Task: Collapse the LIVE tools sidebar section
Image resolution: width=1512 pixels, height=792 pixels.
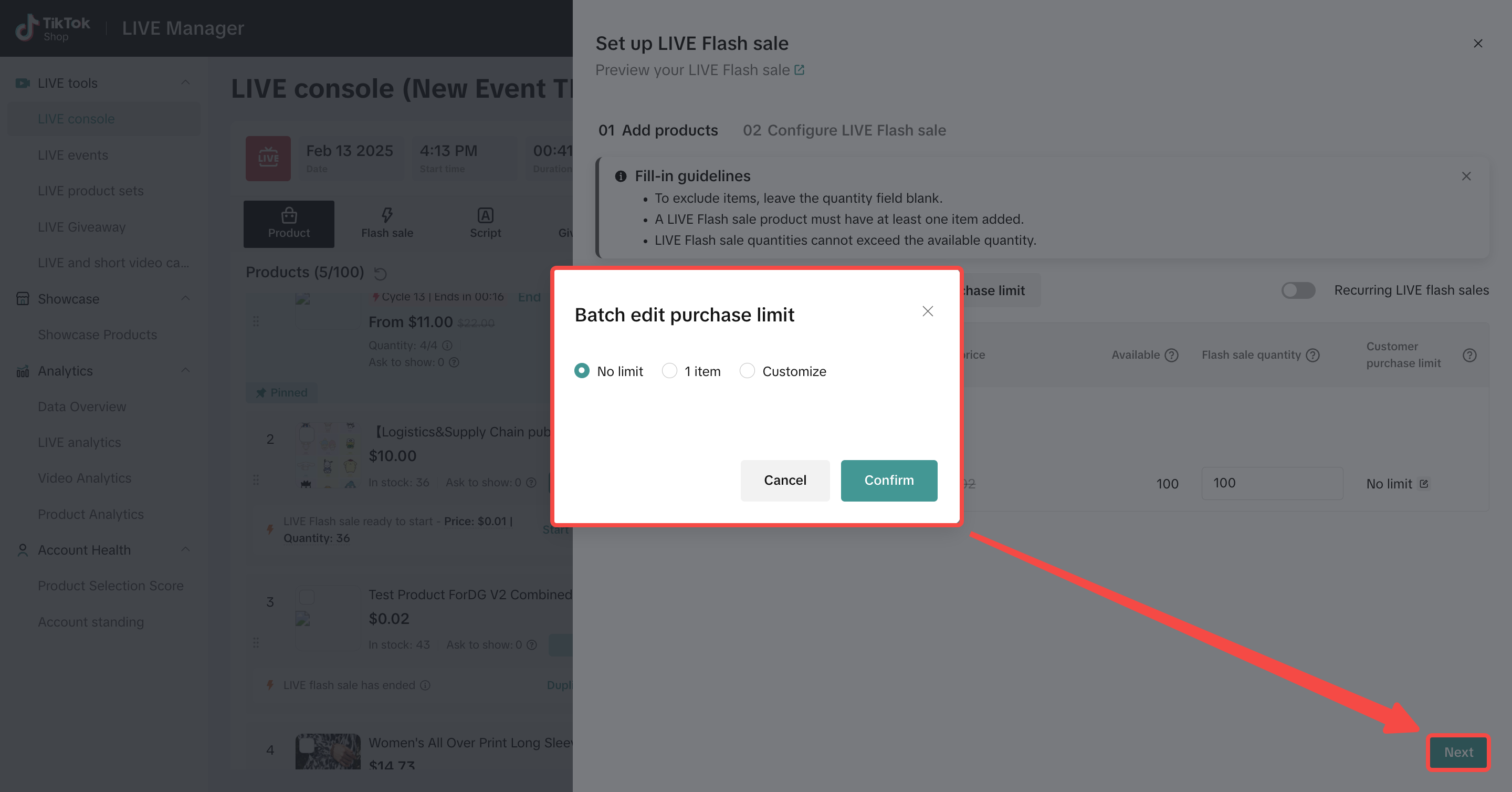Action: tap(185, 83)
